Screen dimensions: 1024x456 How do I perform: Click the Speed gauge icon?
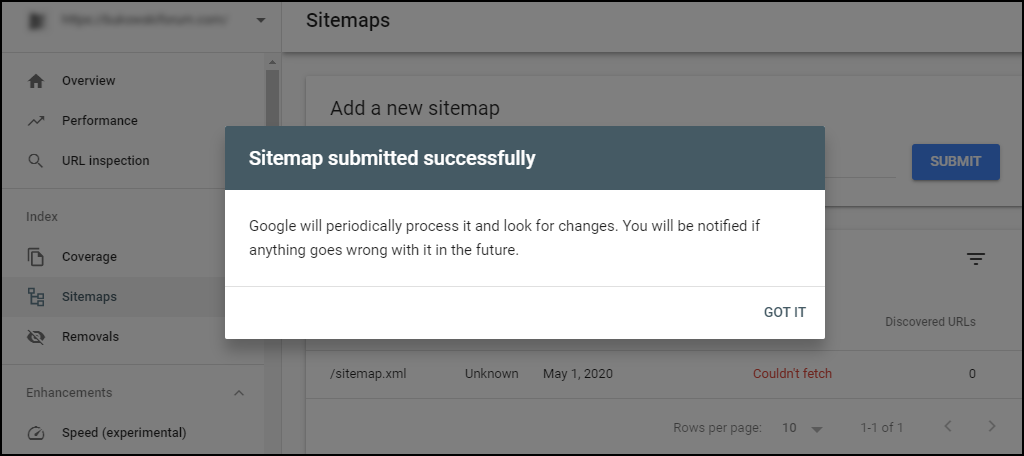(36, 433)
